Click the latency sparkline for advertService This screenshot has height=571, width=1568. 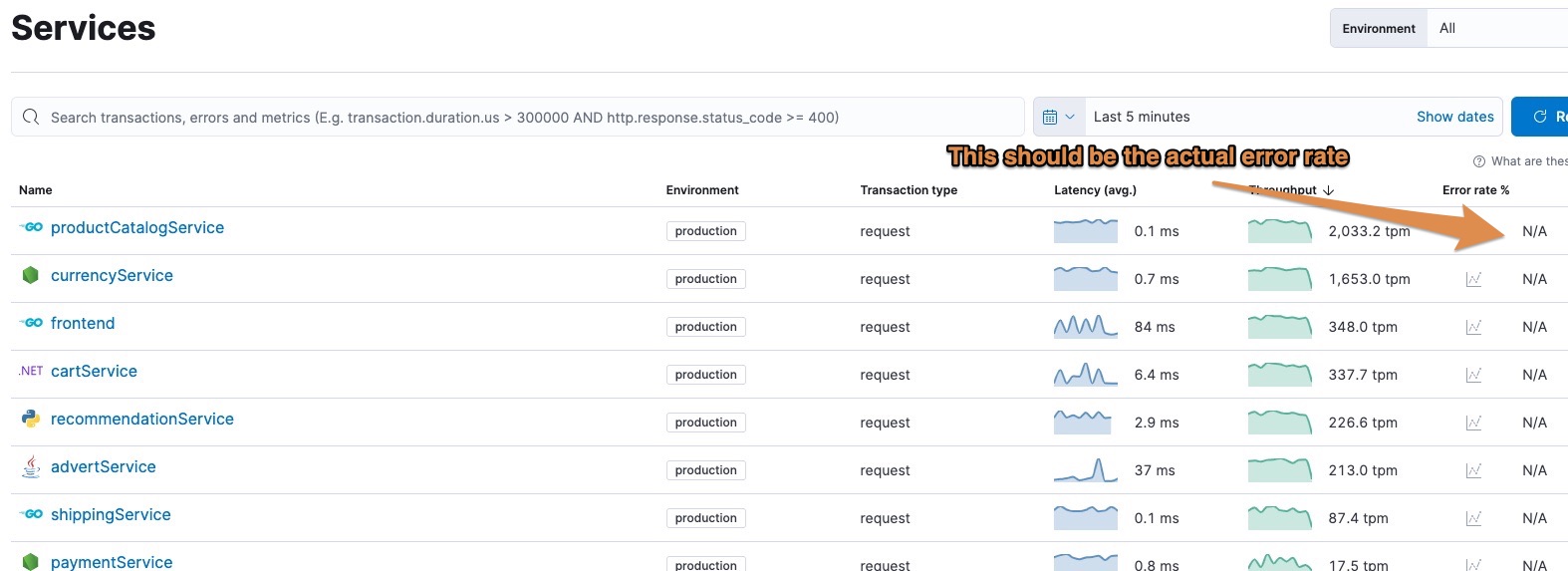[x=1086, y=470]
